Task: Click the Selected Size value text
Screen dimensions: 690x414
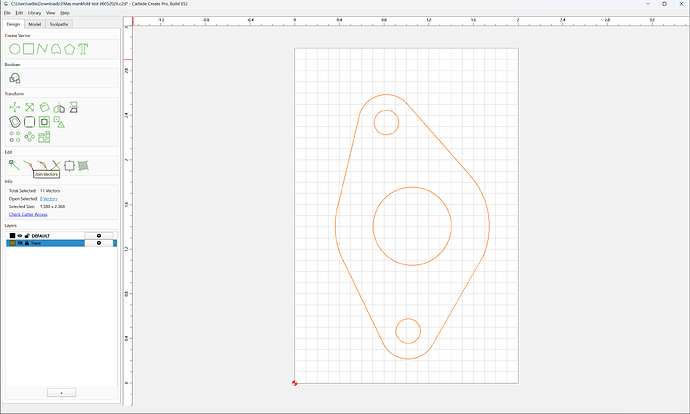Action: (x=52, y=206)
